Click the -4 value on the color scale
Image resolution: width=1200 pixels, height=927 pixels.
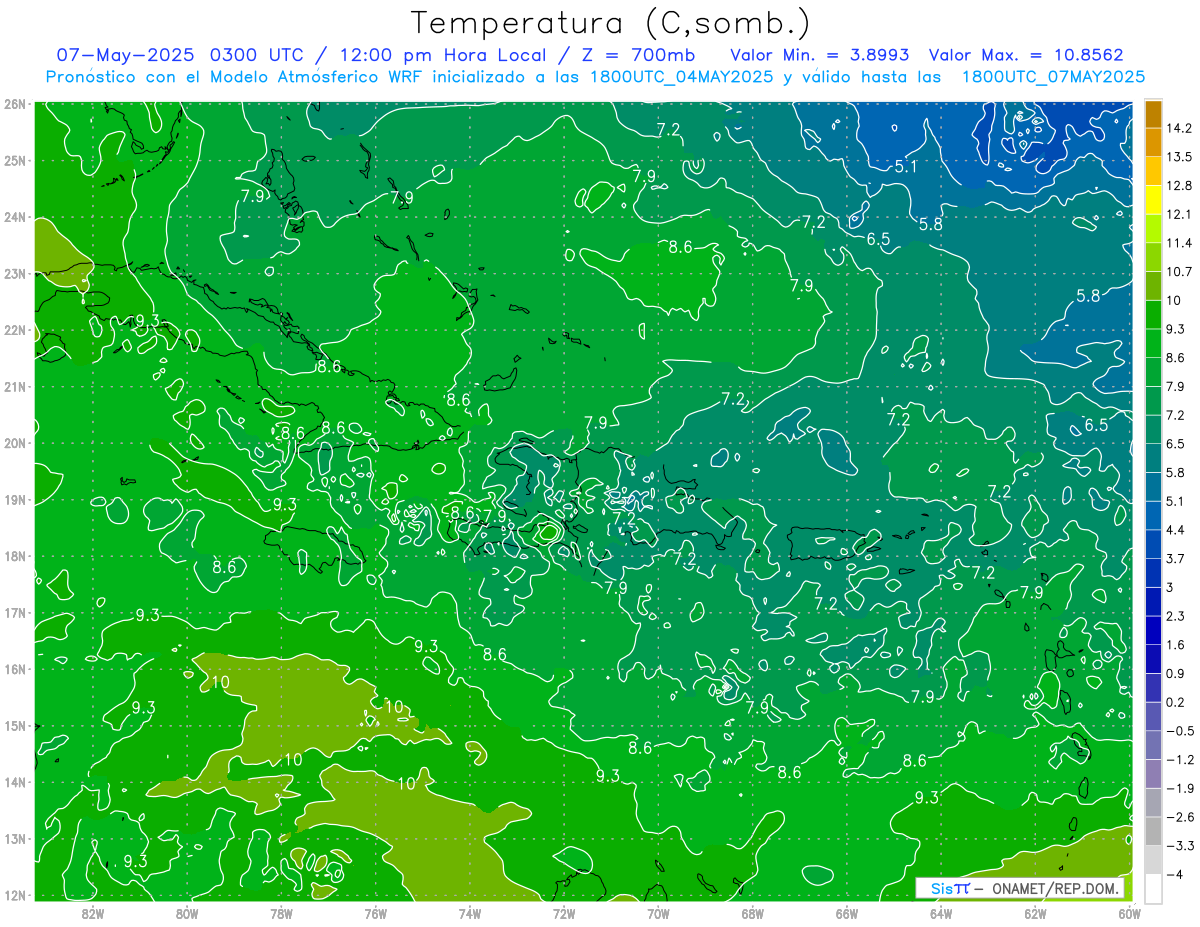click(x=1175, y=874)
